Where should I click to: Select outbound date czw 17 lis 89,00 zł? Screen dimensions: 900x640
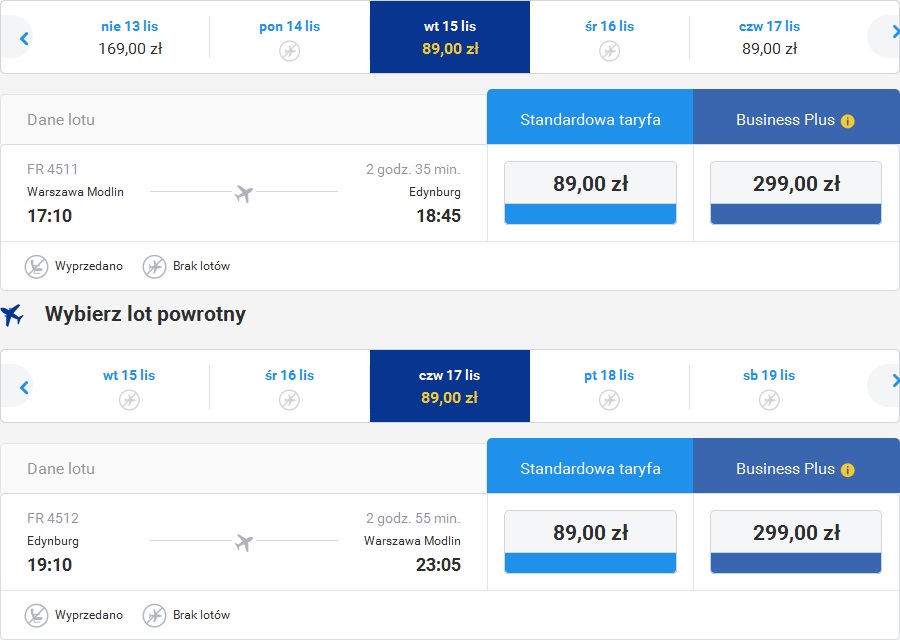[x=769, y=37]
